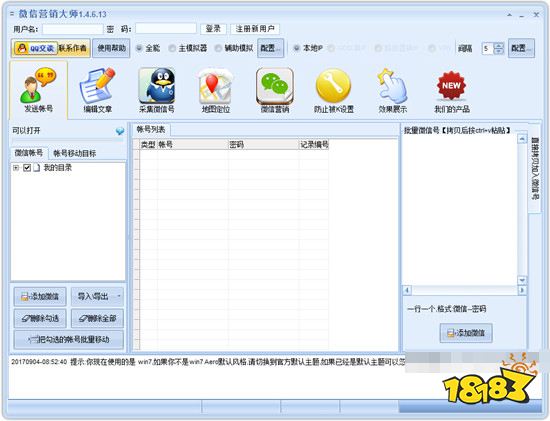Toggle the 我的目录 checkbox
The width and height of the screenshot is (550, 421).
(x=27, y=168)
